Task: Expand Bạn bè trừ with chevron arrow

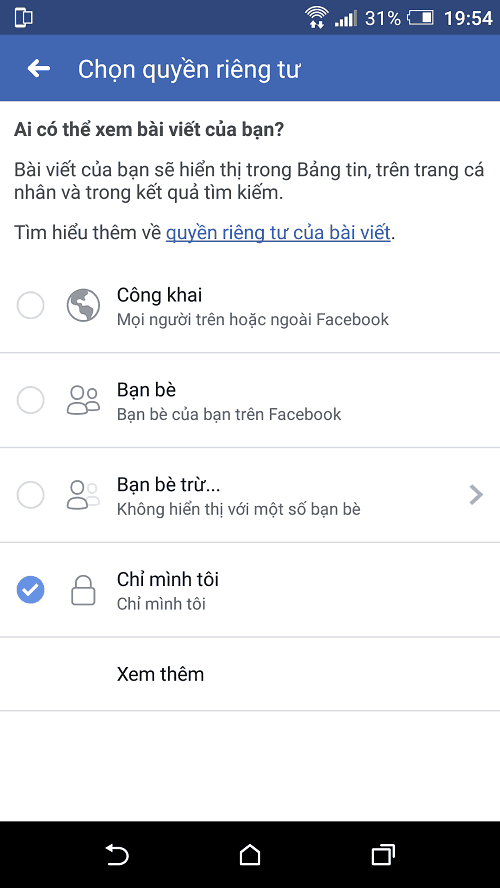Action: pos(476,495)
